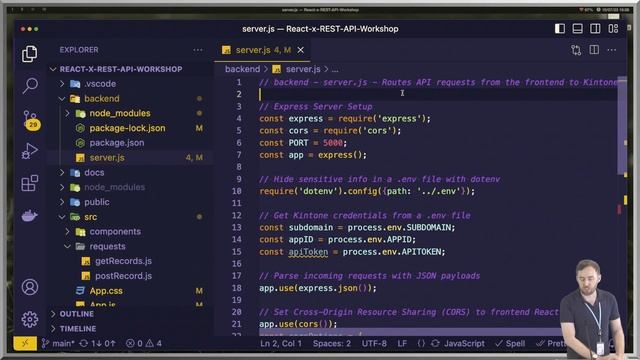Click the curly braces status icon

(421, 343)
